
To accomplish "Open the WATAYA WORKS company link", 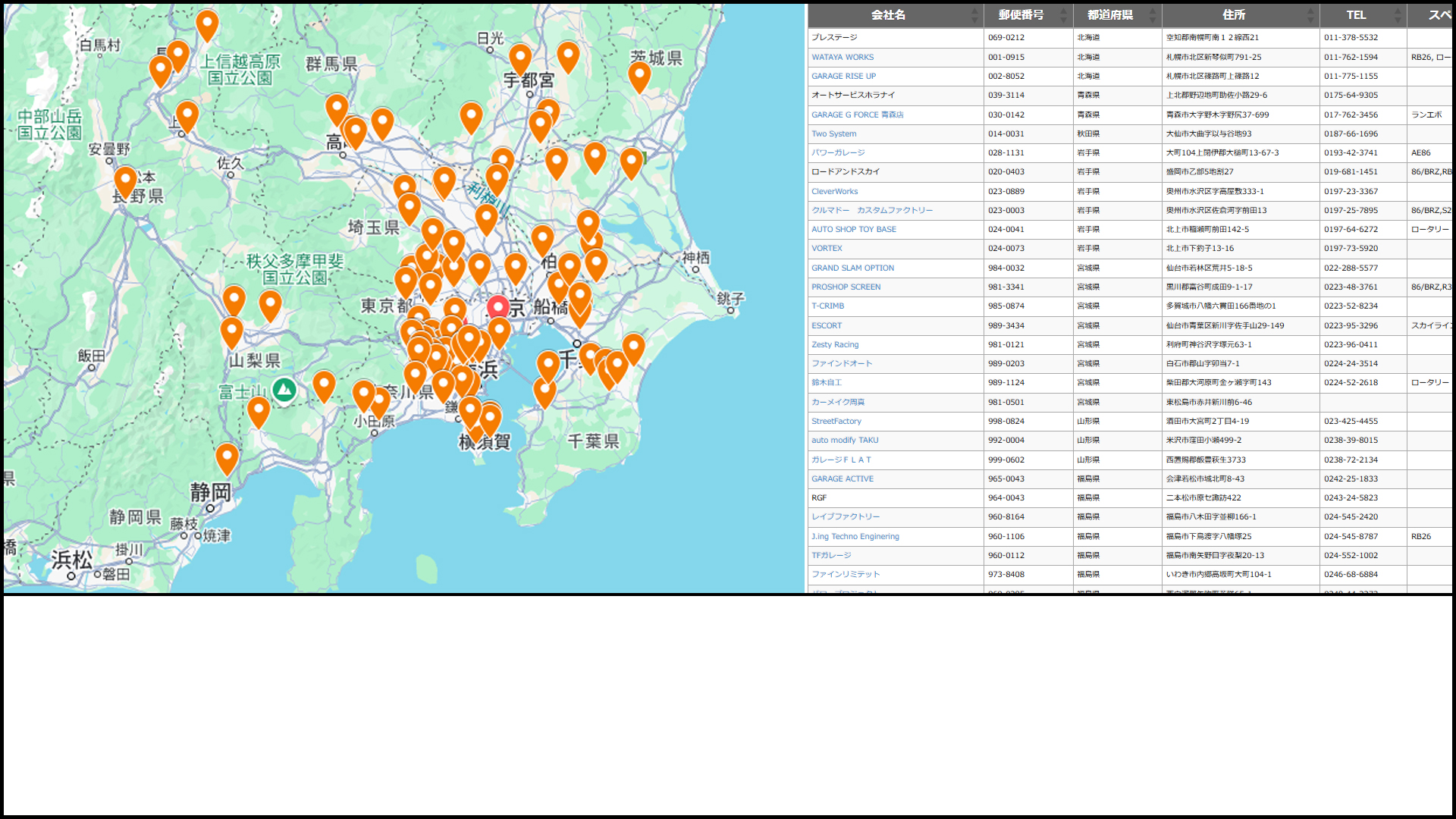I will click(x=842, y=57).
